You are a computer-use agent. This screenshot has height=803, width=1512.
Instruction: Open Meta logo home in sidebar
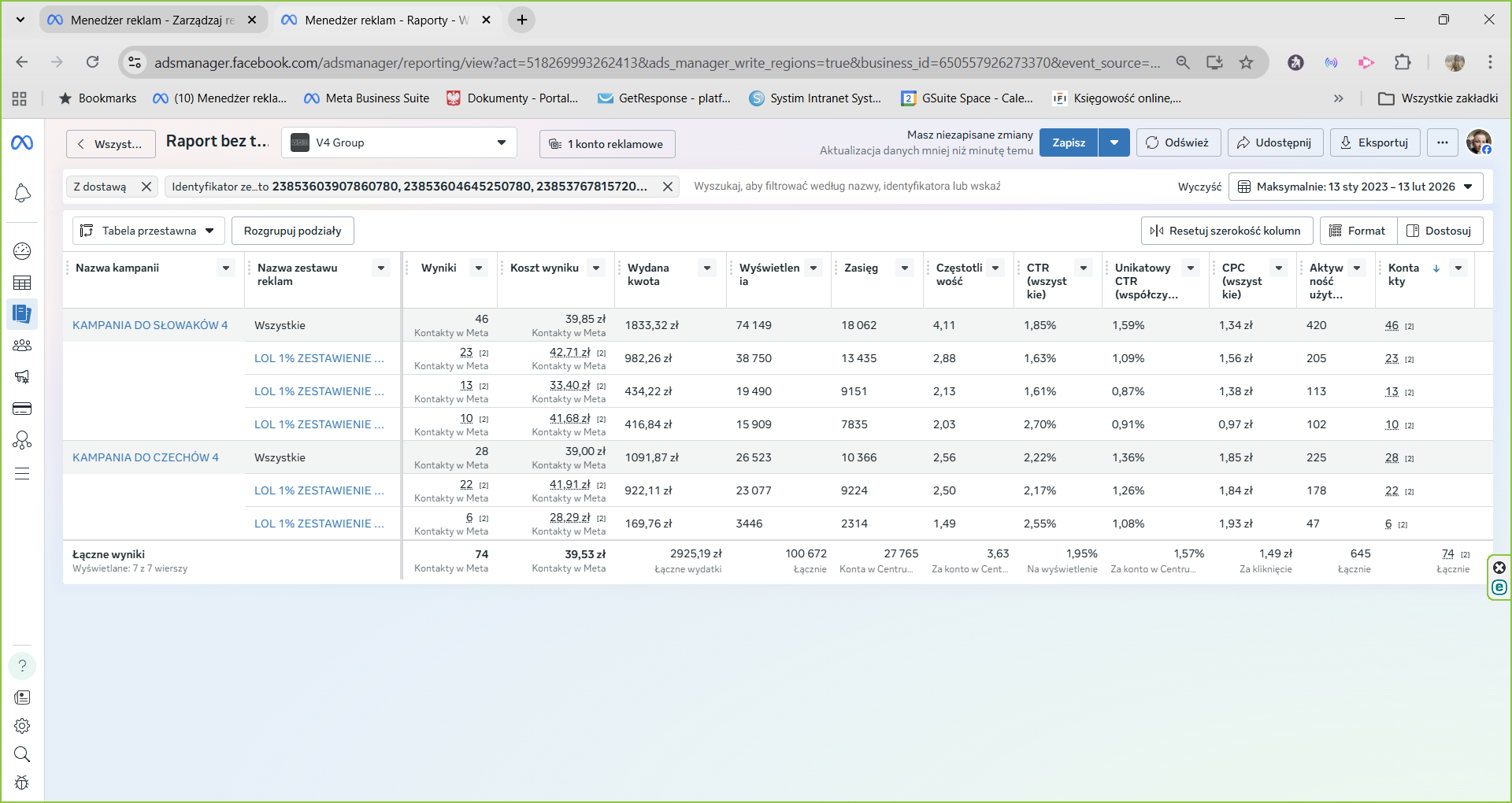pyautogui.click(x=22, y=142)
